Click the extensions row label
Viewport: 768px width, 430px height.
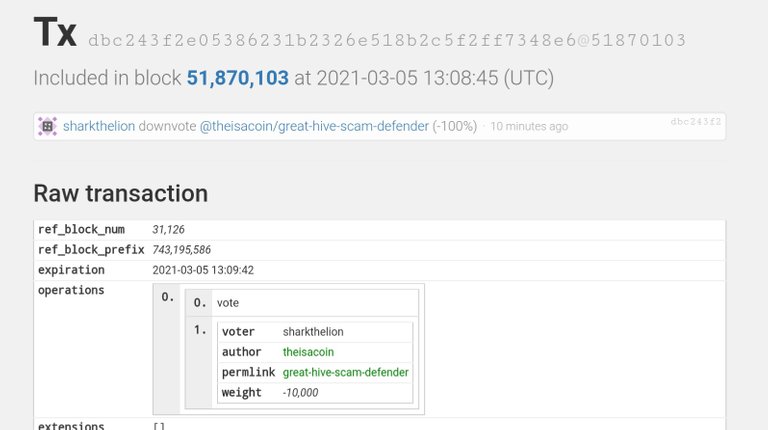pyautogui.click(x=71, y=425)
